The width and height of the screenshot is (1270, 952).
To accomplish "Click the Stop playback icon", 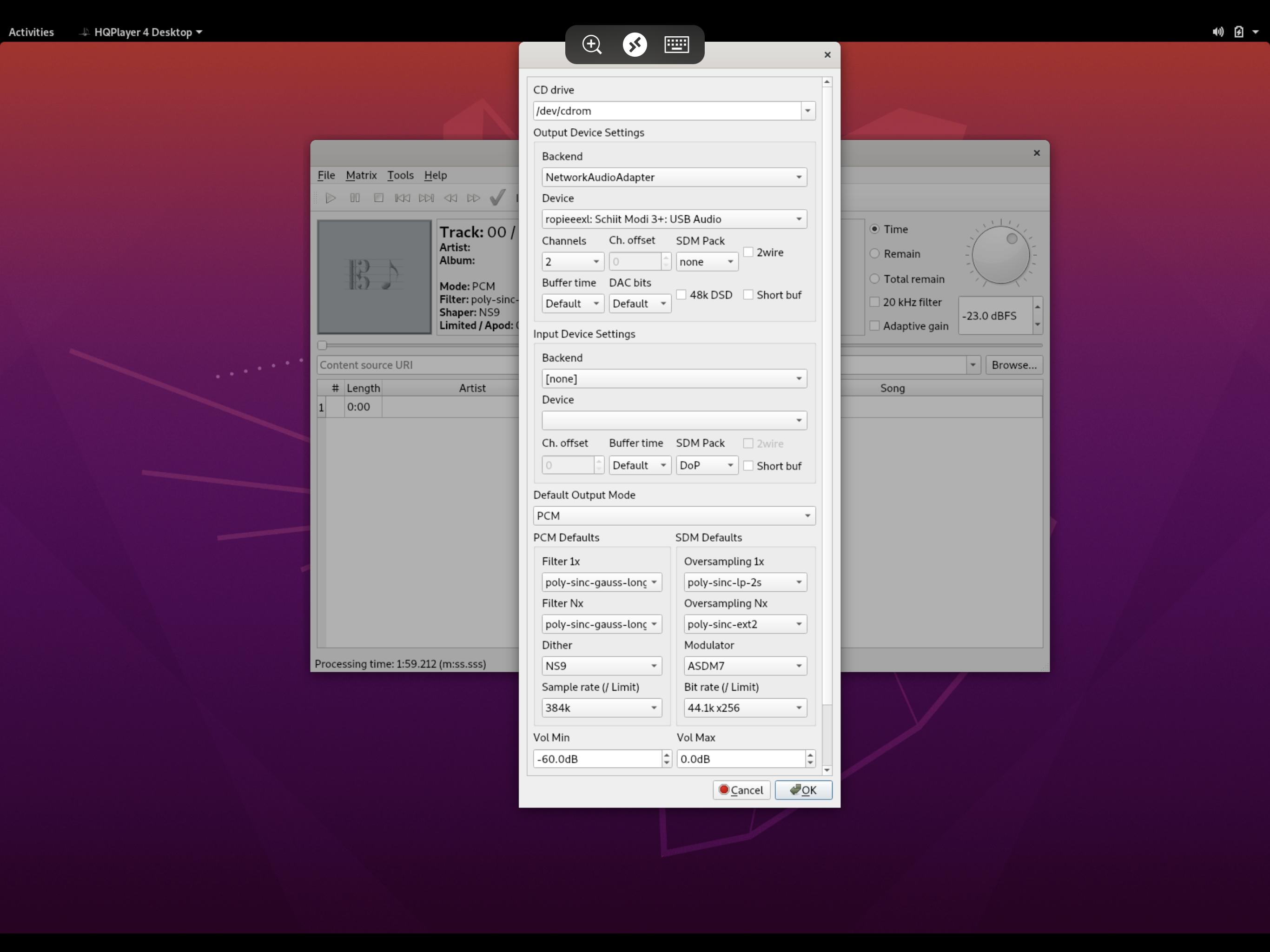I will (x=378, y=198).
